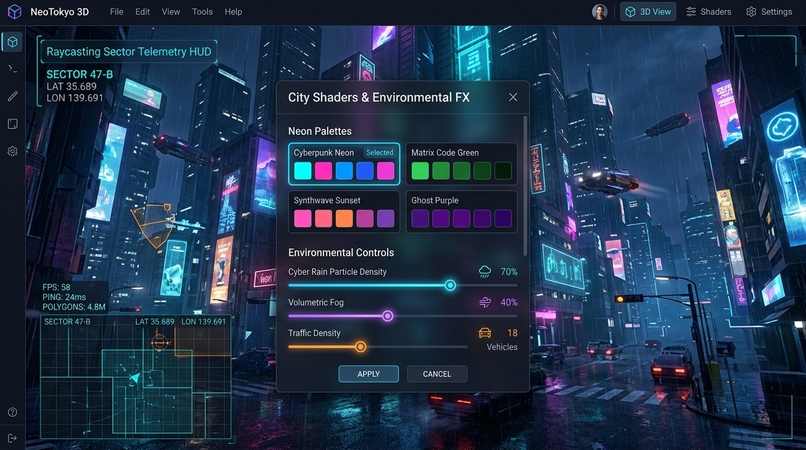806x450 pixels.
Task: Choose the Ghost Purple palette
Action: 462,212
